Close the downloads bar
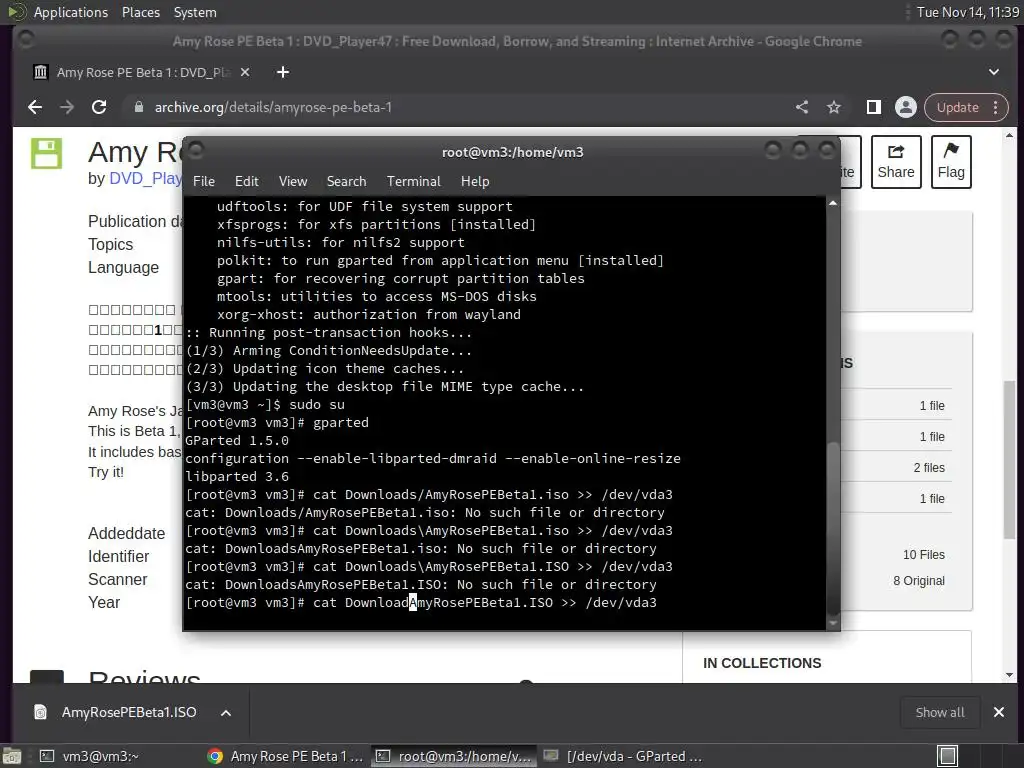This screenshot has width=1024, height=768. coord(999,712)
